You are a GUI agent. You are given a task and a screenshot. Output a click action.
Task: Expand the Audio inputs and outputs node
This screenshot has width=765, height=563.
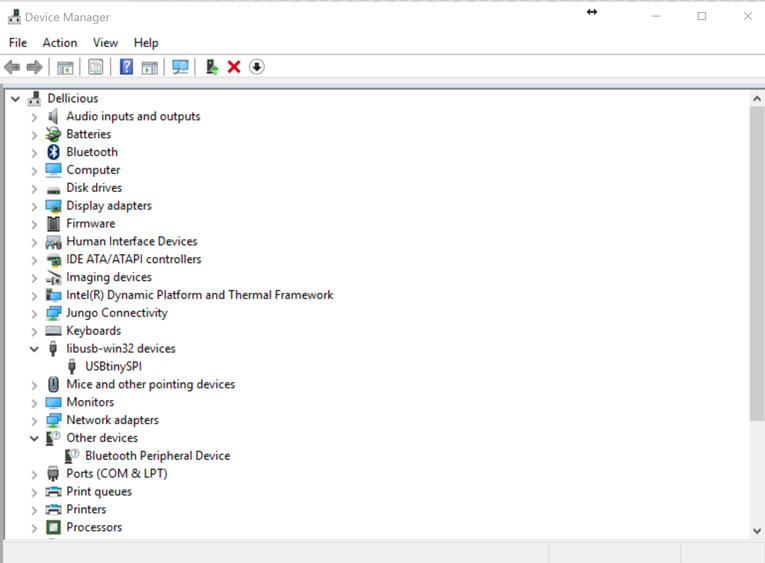point(34,117)
